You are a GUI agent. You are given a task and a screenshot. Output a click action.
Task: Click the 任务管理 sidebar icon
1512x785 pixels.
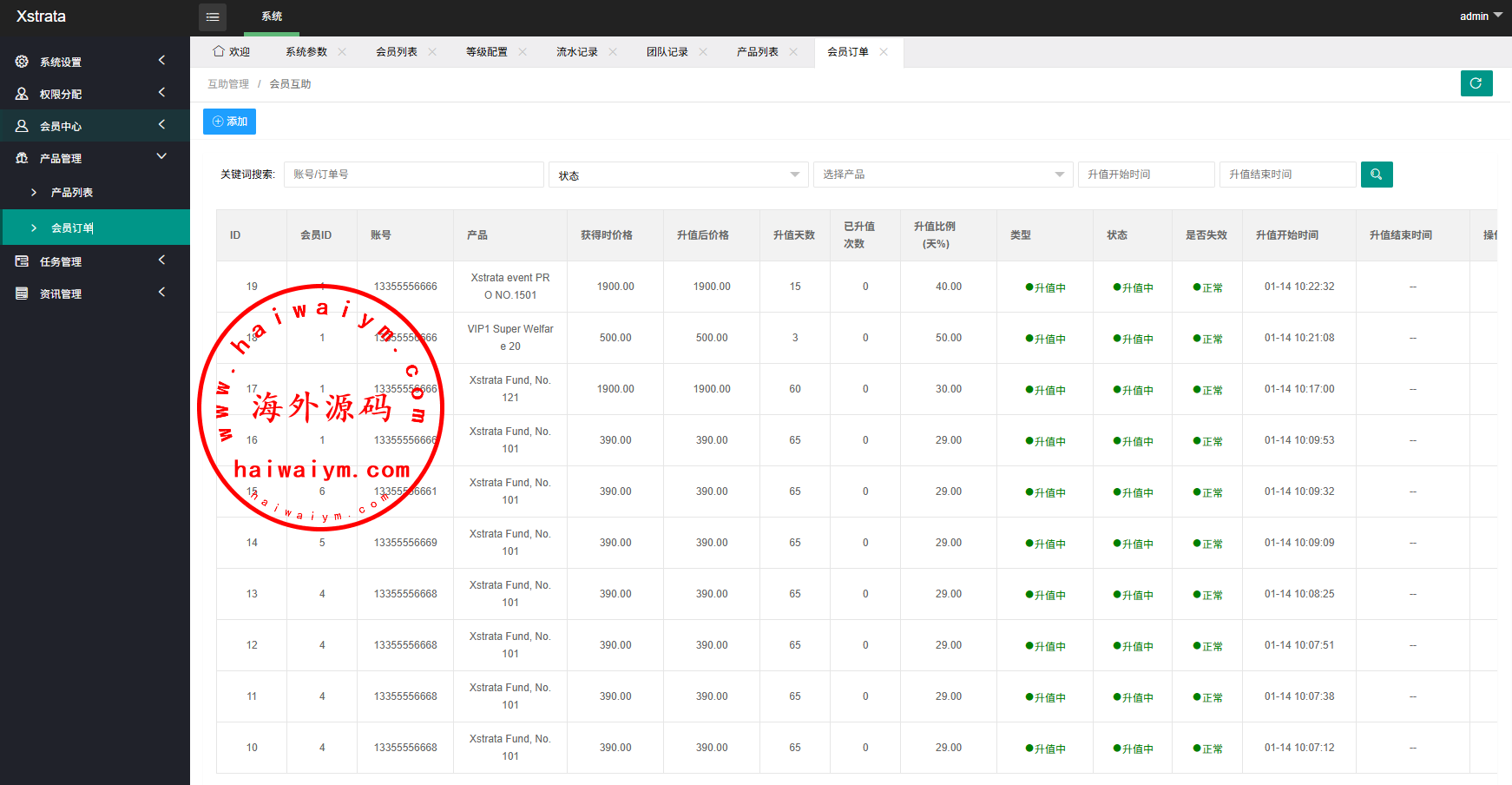(x=22, y=261)
